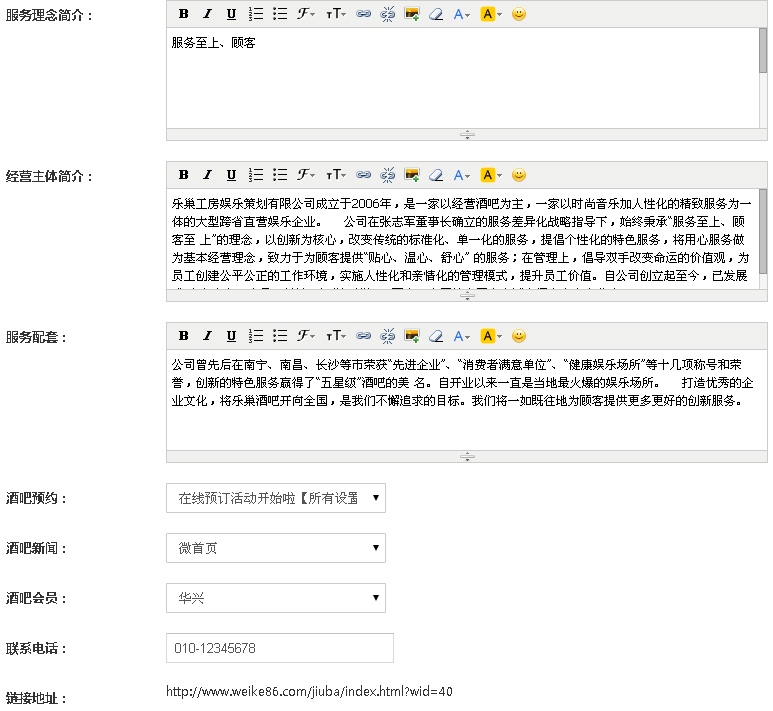Click unlink icon in 服务理念简介 editor
Viewport: 773px width, 711px height.
pos(387,14)
